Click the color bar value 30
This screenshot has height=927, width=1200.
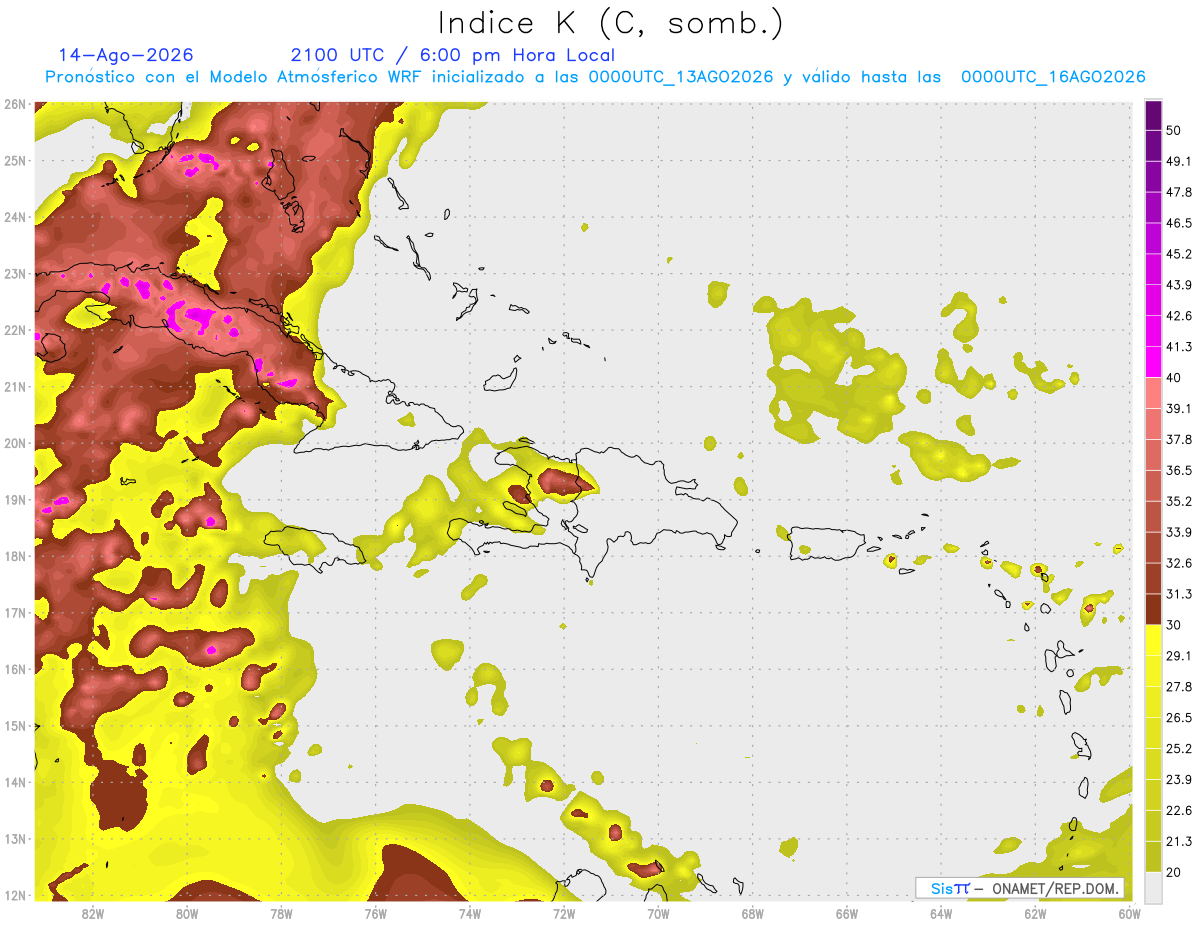click(x=1174, y=625)
